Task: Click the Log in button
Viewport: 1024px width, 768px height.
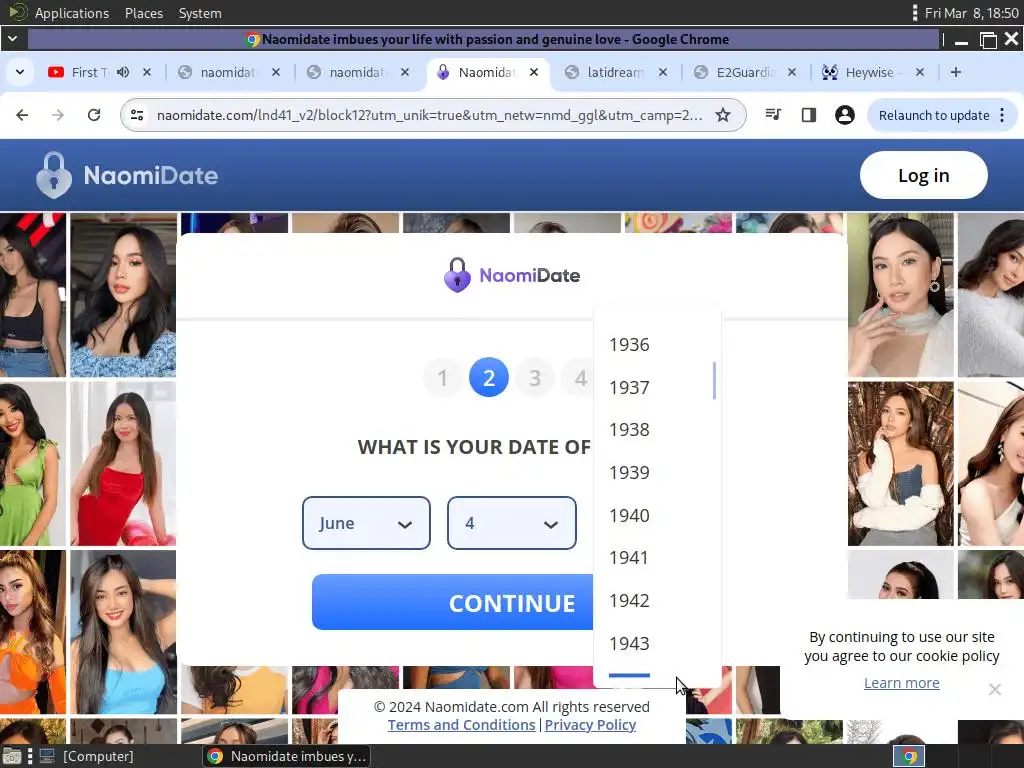Action: (923, 175)
